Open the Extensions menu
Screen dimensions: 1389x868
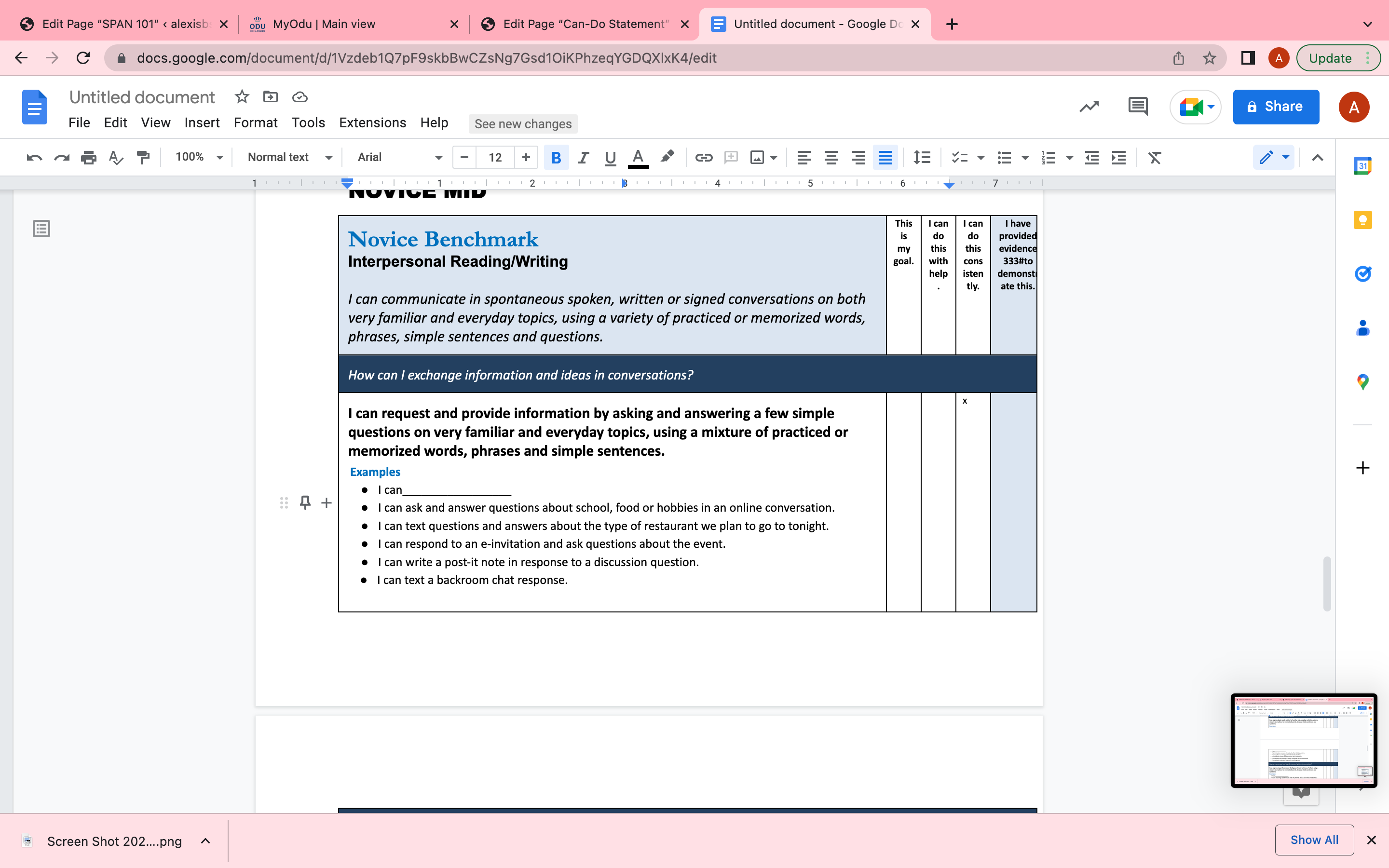pos(372,123)
